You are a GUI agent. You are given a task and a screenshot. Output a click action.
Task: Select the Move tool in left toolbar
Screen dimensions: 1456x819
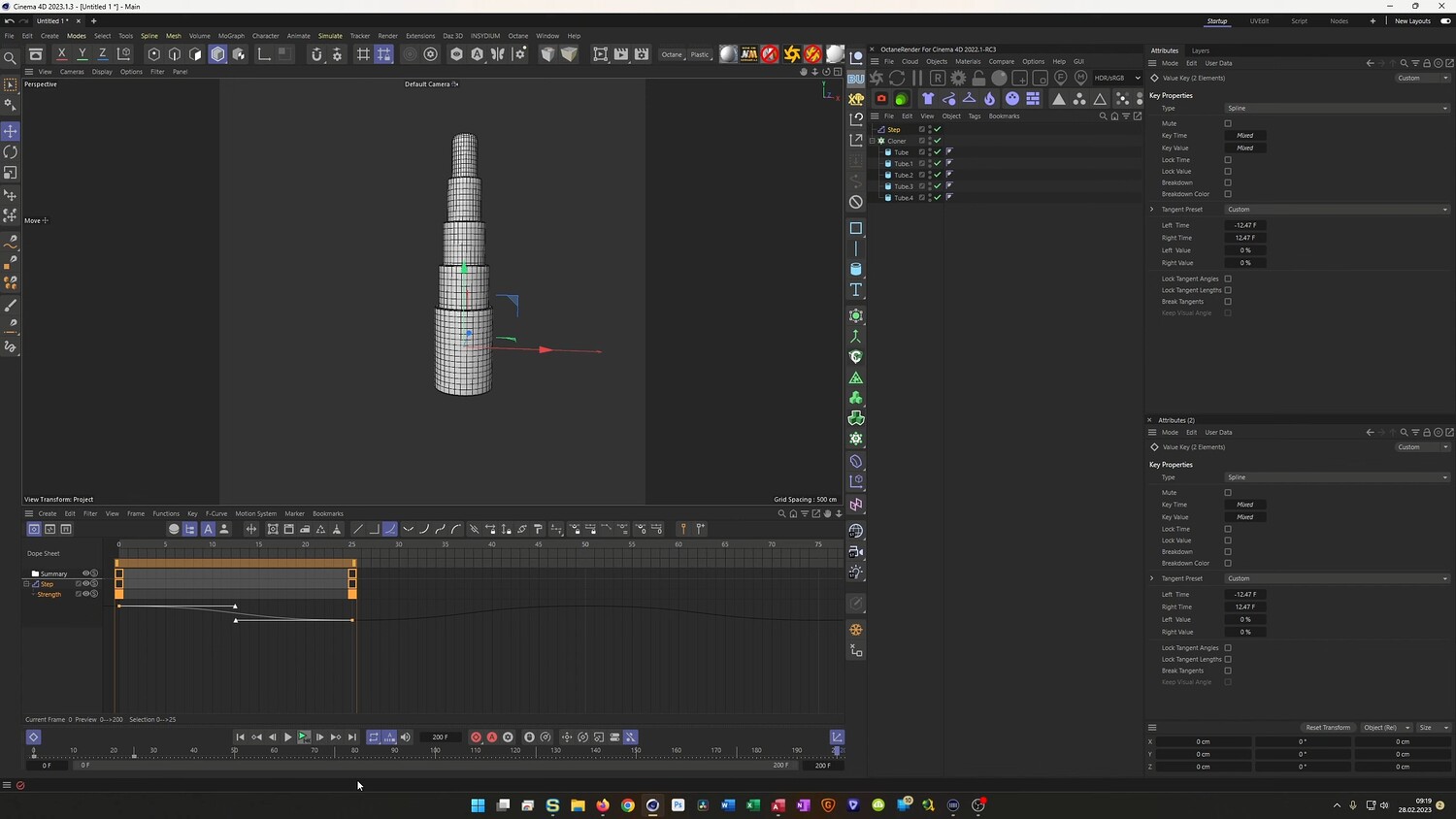pyautogui.click(x=11, y=131)
